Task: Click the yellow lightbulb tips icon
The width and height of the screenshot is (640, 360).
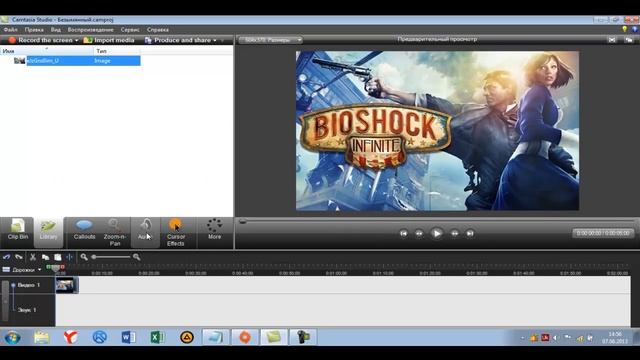Action: (624, 29)
